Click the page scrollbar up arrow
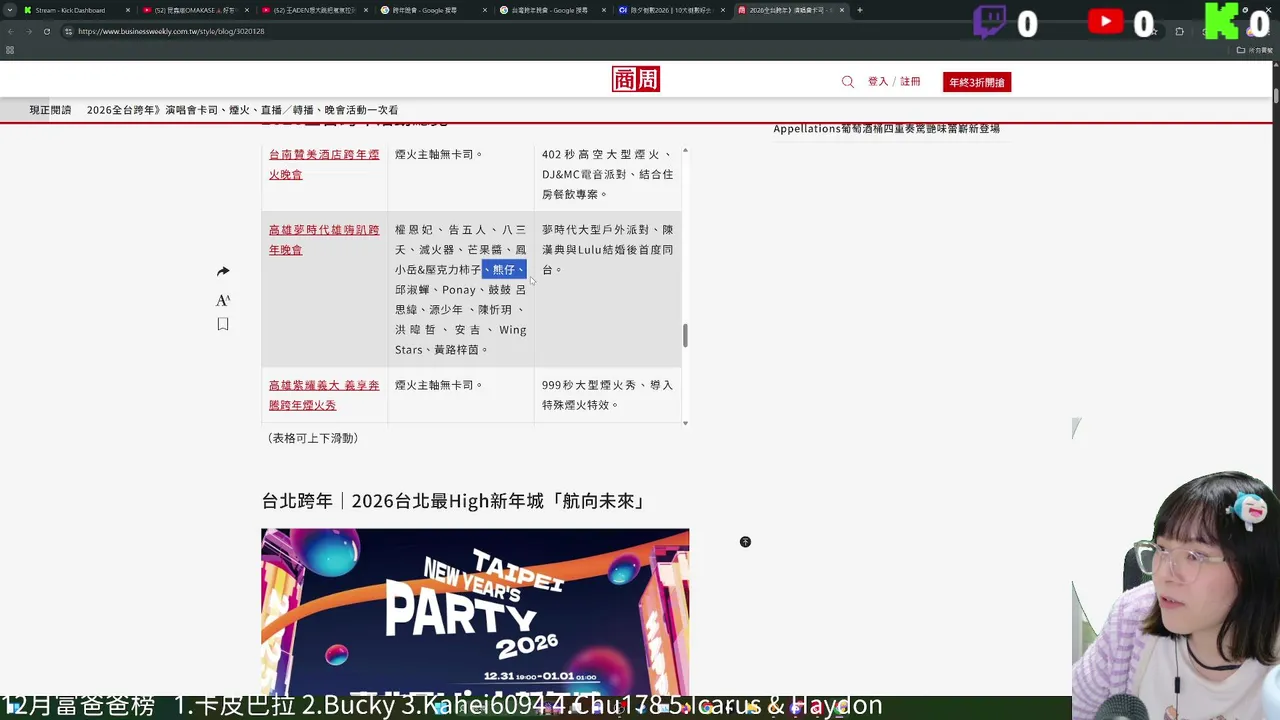 click(1276, 66)
